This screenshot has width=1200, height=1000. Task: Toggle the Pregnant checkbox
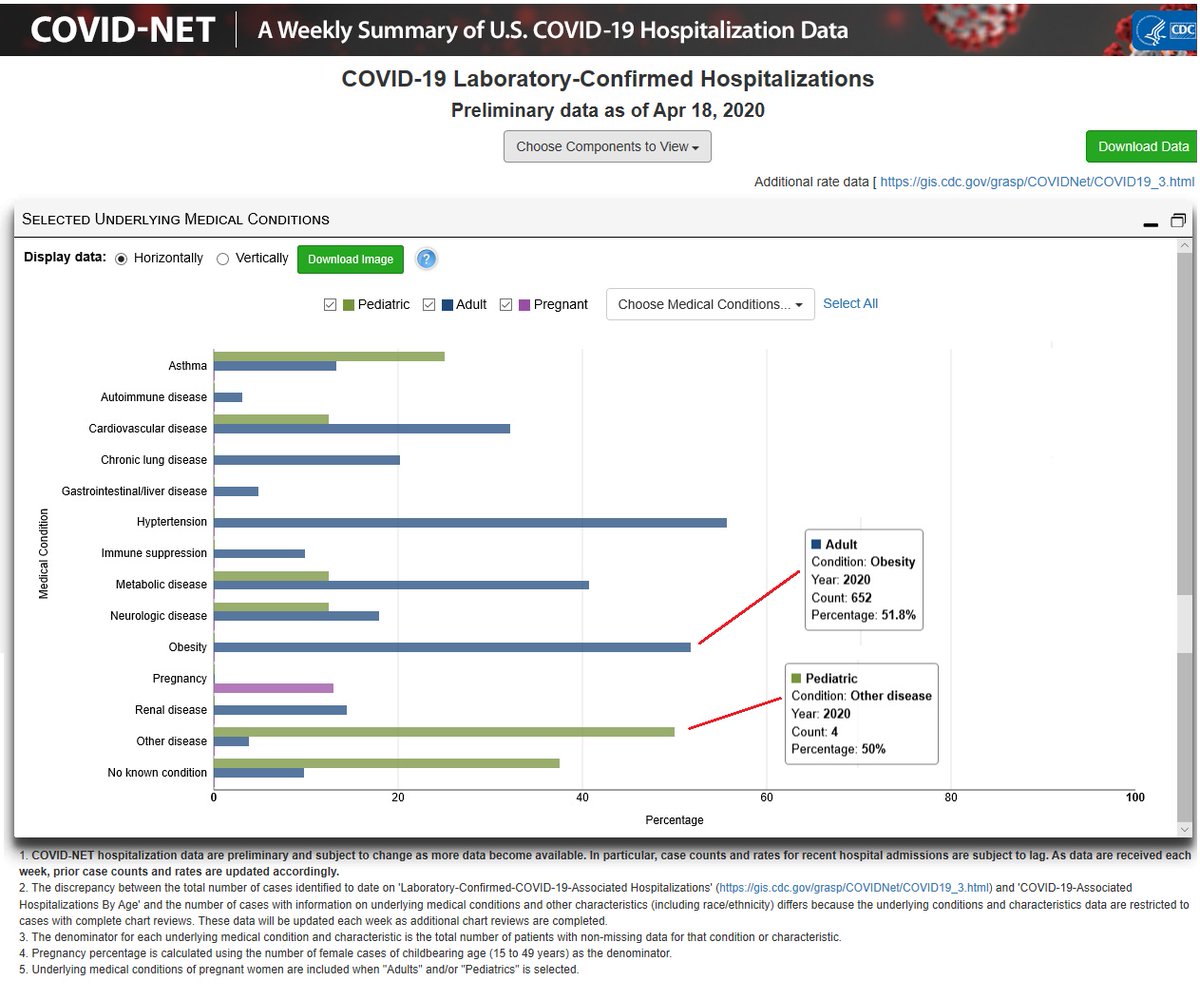(506, 305)
